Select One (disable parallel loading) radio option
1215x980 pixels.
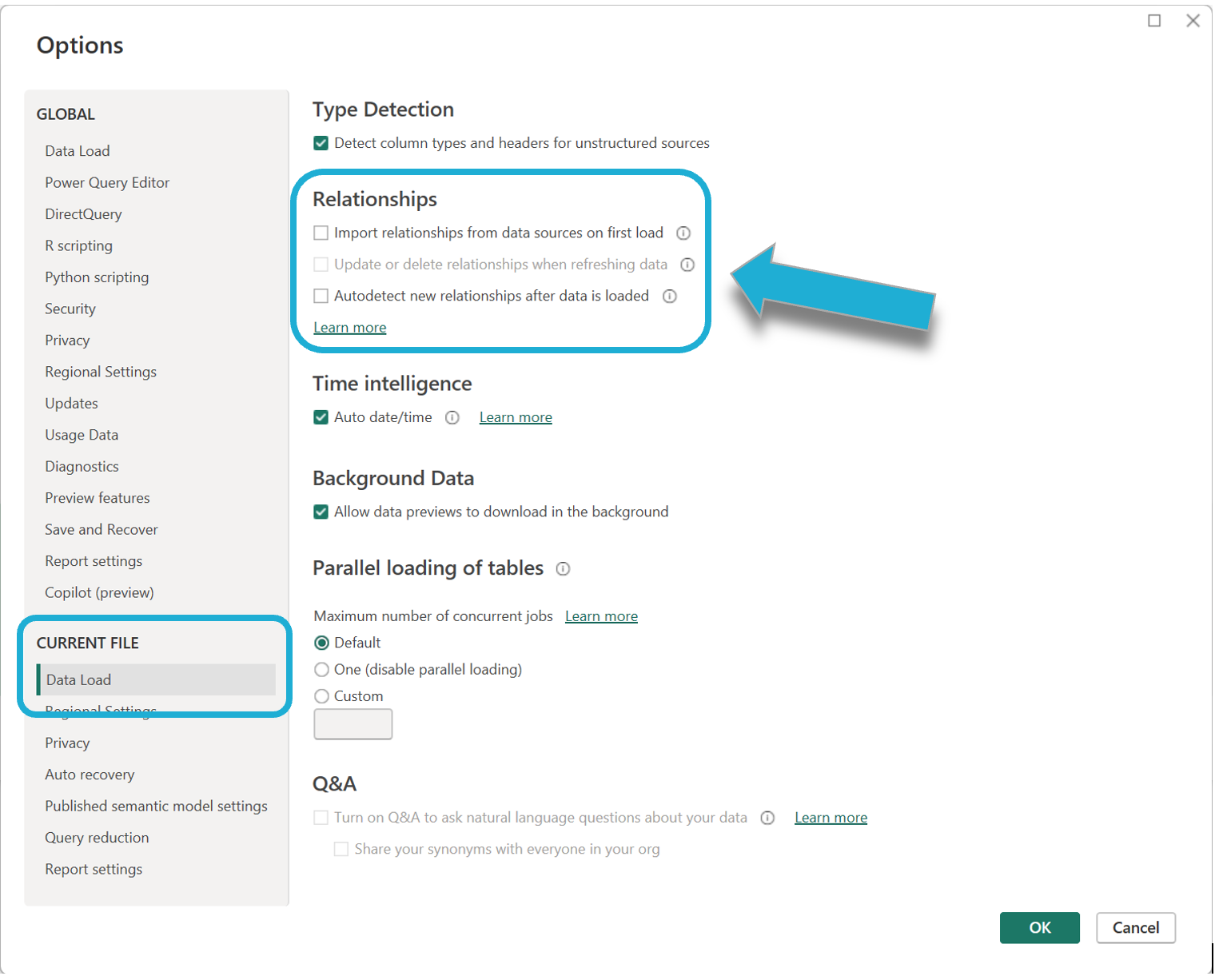pos(322,670)
